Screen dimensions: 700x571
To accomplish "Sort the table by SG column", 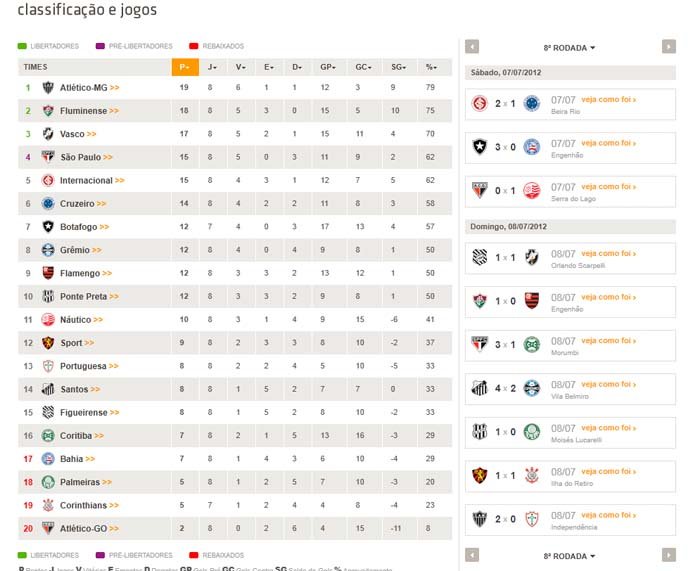I will tap(399, 67).
